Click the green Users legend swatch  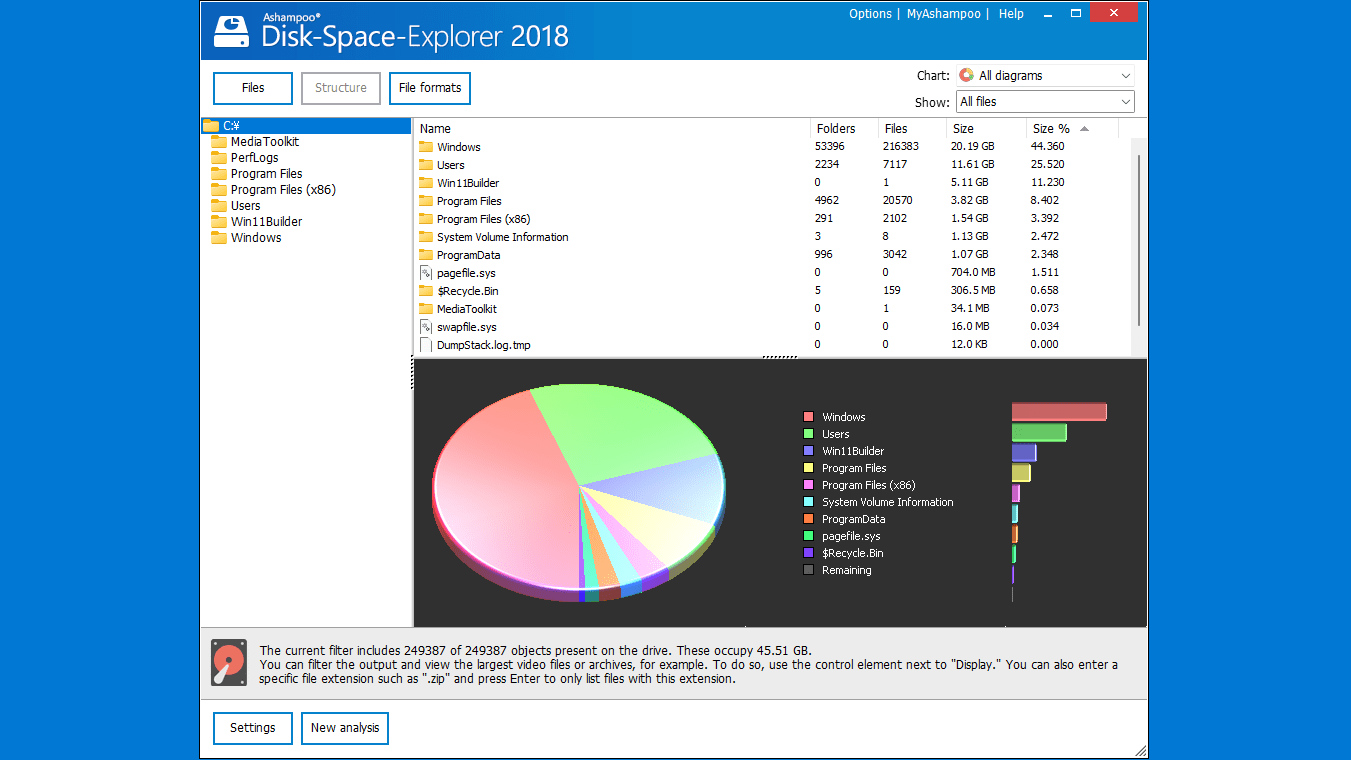pyautogui.click(x=808, y=434)
